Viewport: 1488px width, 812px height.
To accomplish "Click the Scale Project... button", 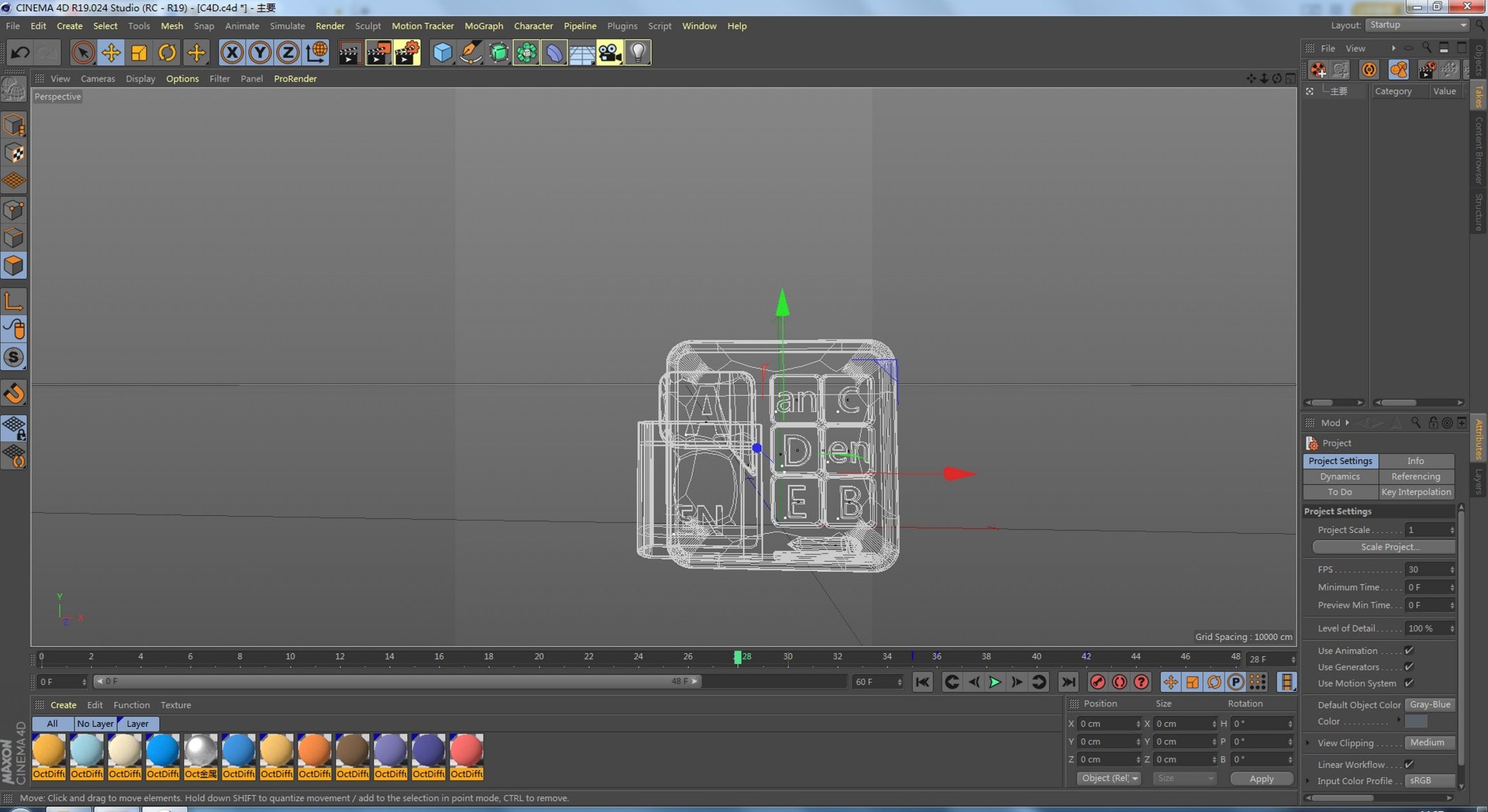I will pos(1383,547).
